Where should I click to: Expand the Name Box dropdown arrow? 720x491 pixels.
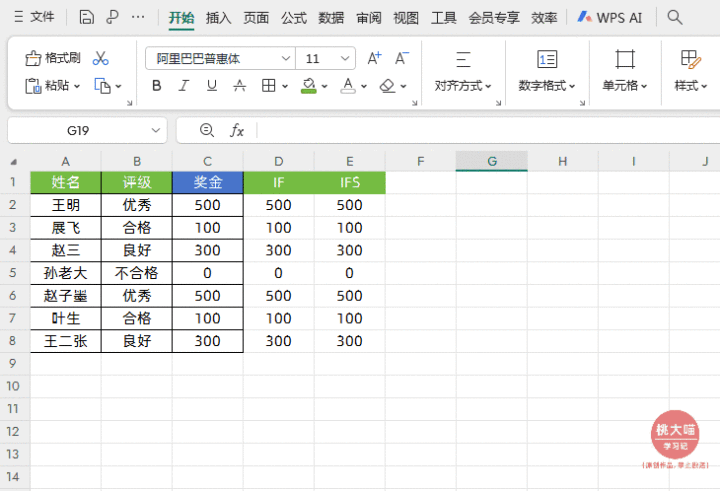point(156,130)
